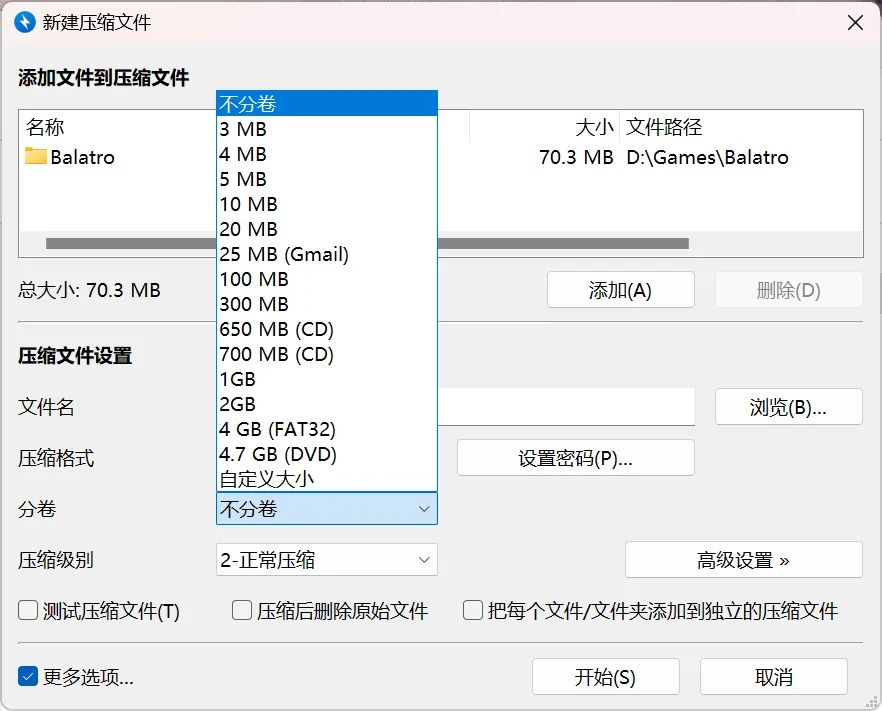882x711 pixels.
Task: Choose 3 MB split size
Action: click(x=327, y=129)
